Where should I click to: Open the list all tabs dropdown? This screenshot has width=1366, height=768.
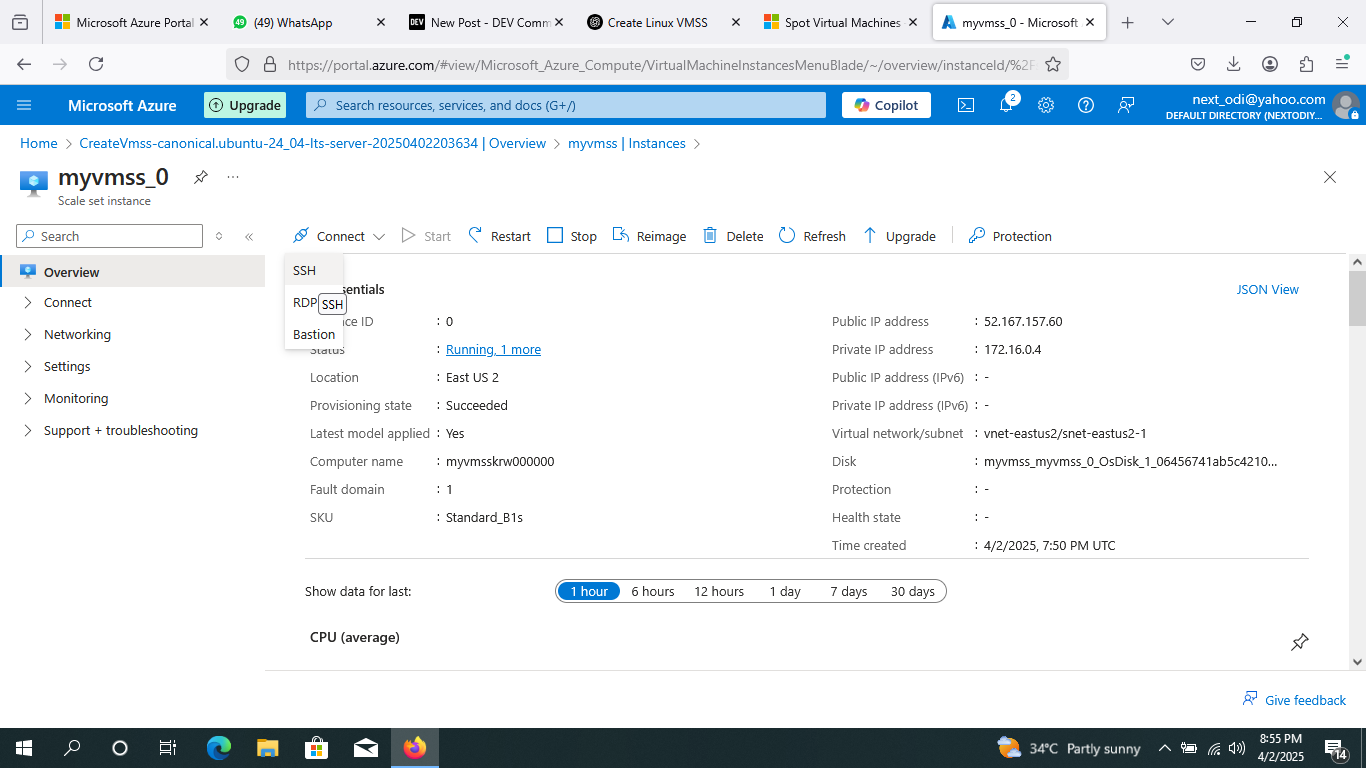pyautogui.click(x=1168, y=22)
